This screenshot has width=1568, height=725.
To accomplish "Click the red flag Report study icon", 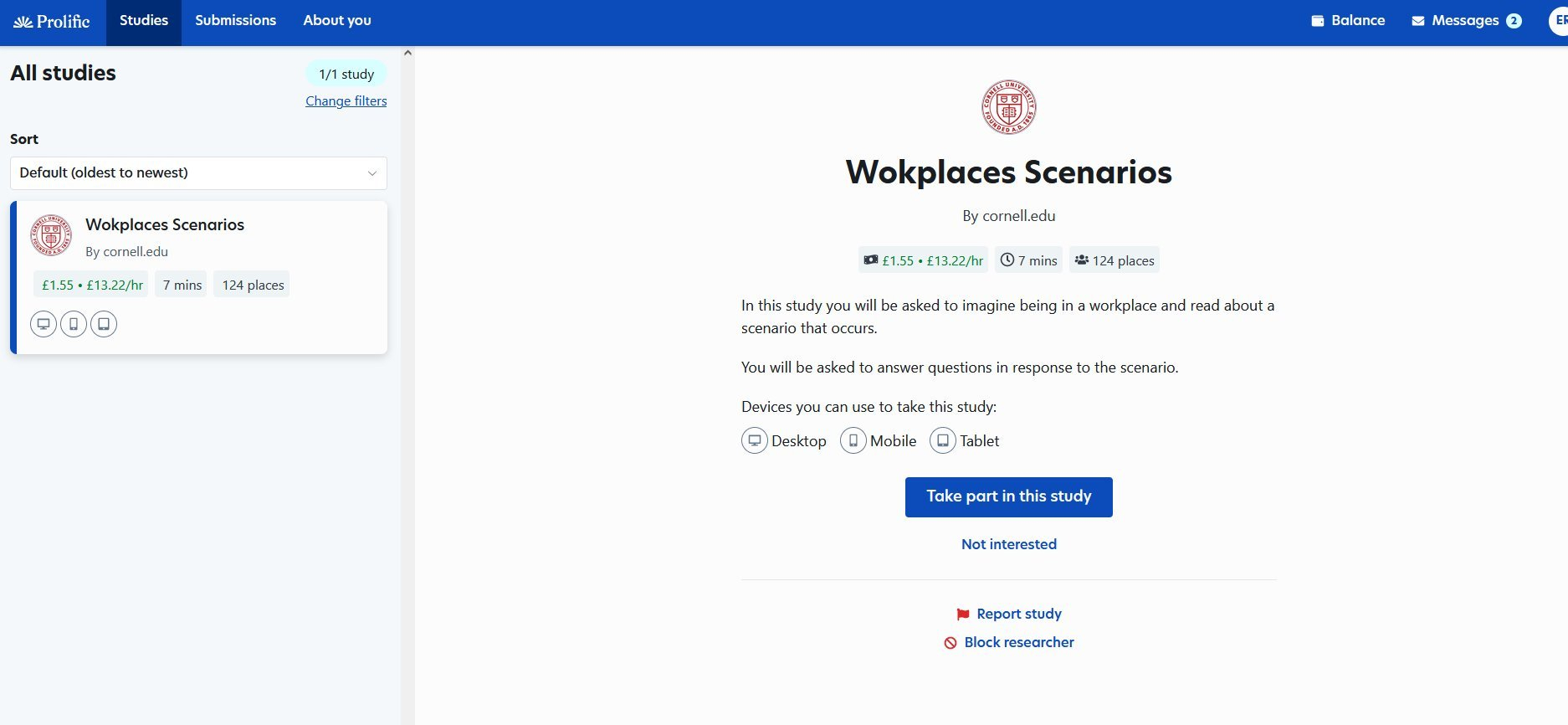I will click(962, 614).
